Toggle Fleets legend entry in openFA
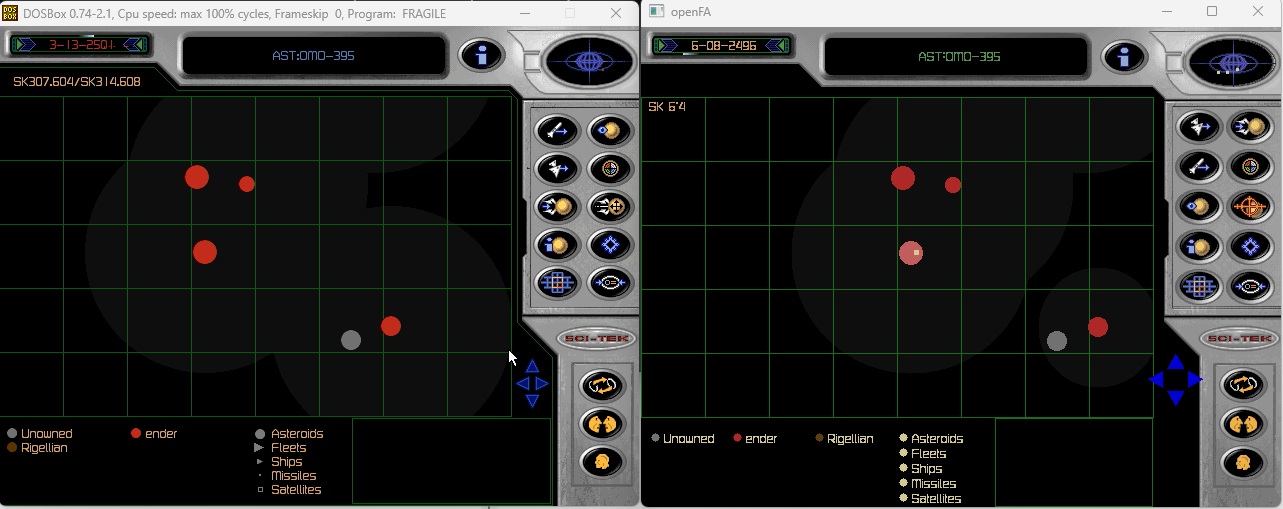1283x509 pixels. tap(923, 454)
